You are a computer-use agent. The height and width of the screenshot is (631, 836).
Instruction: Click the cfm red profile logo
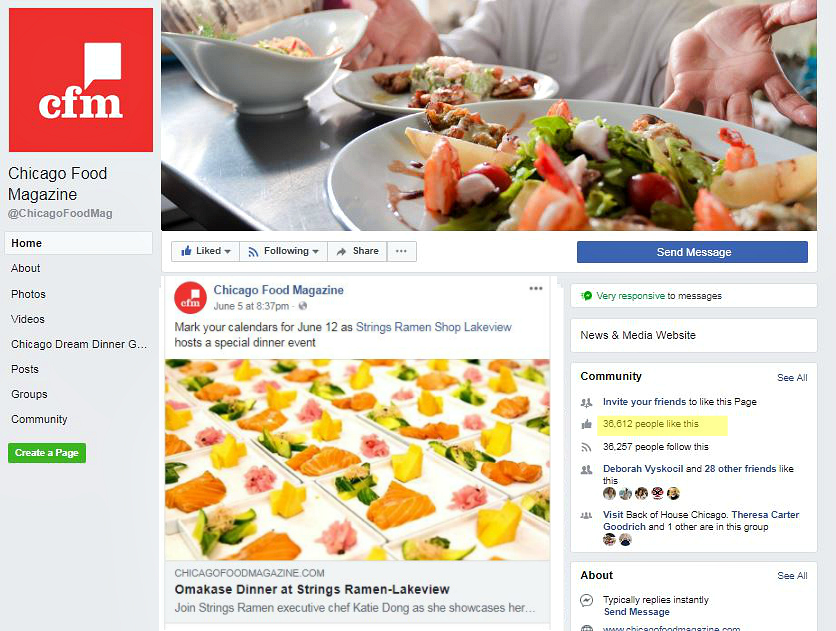pyautogui.click(x=81, y=80)
